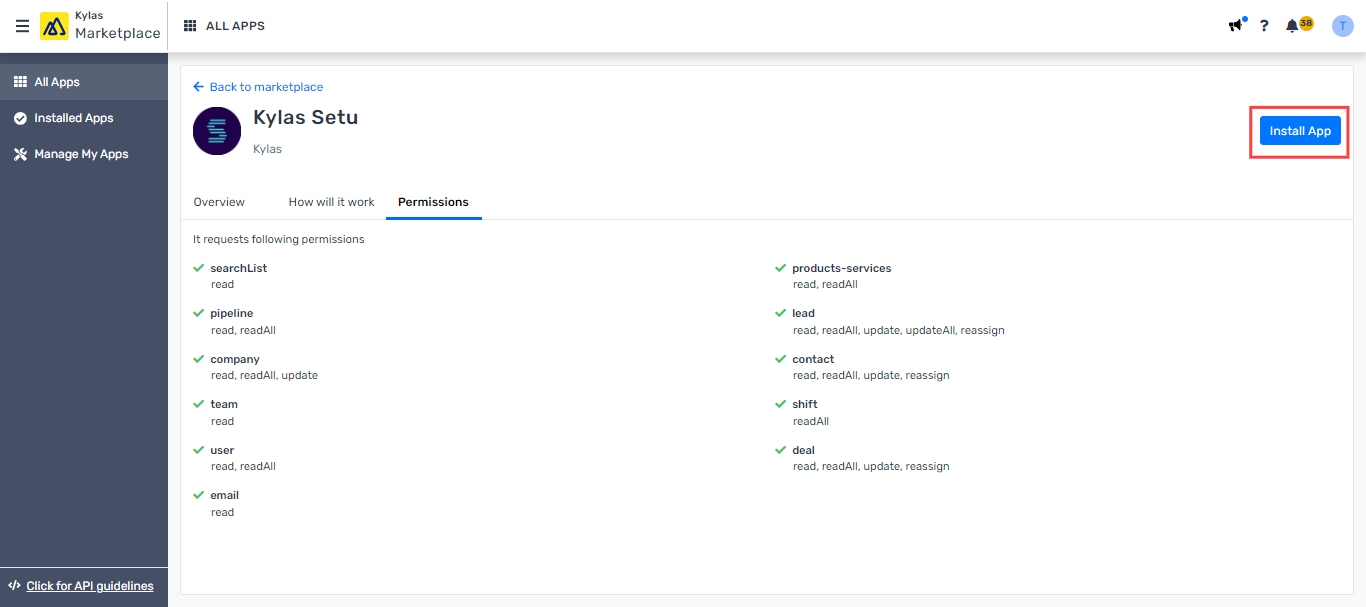Click the company permission label

tap(235, 359)
